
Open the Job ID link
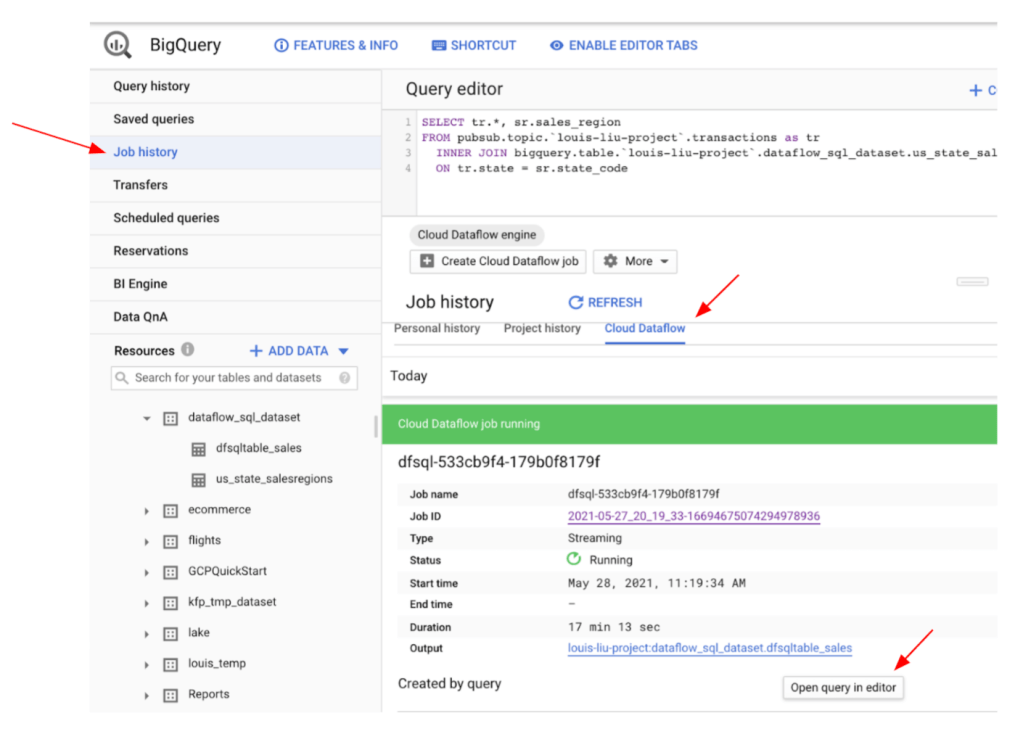click(693, 516)
